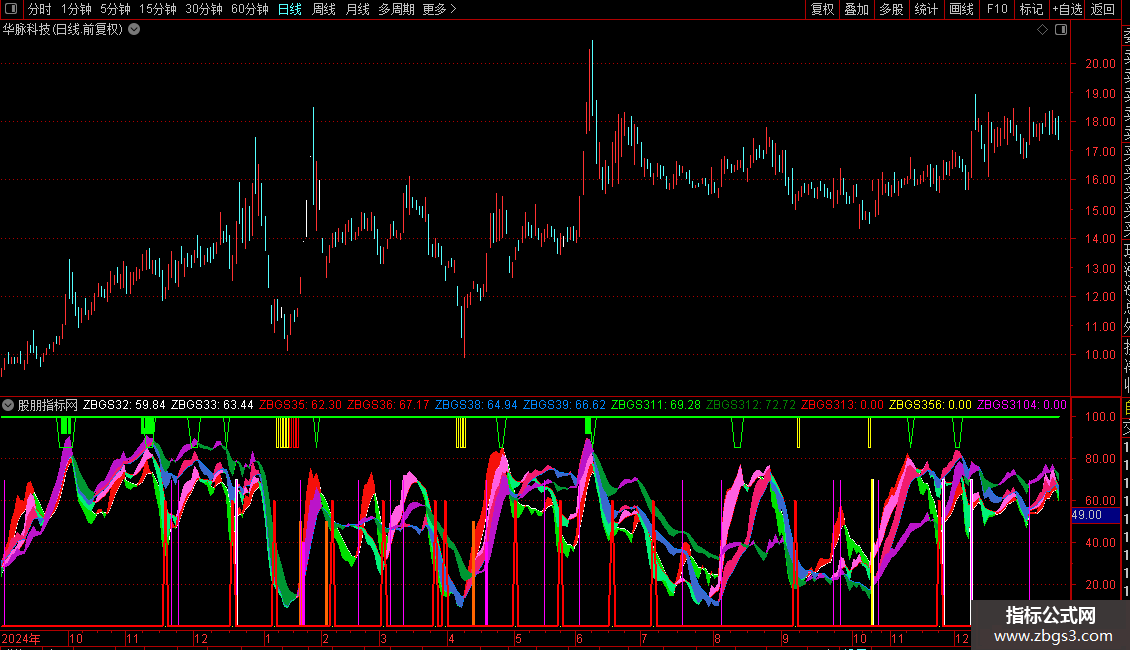Viewport: 1130px width, 650px height.
Task: Select the 60分钟 period
Action: point(249,9)
